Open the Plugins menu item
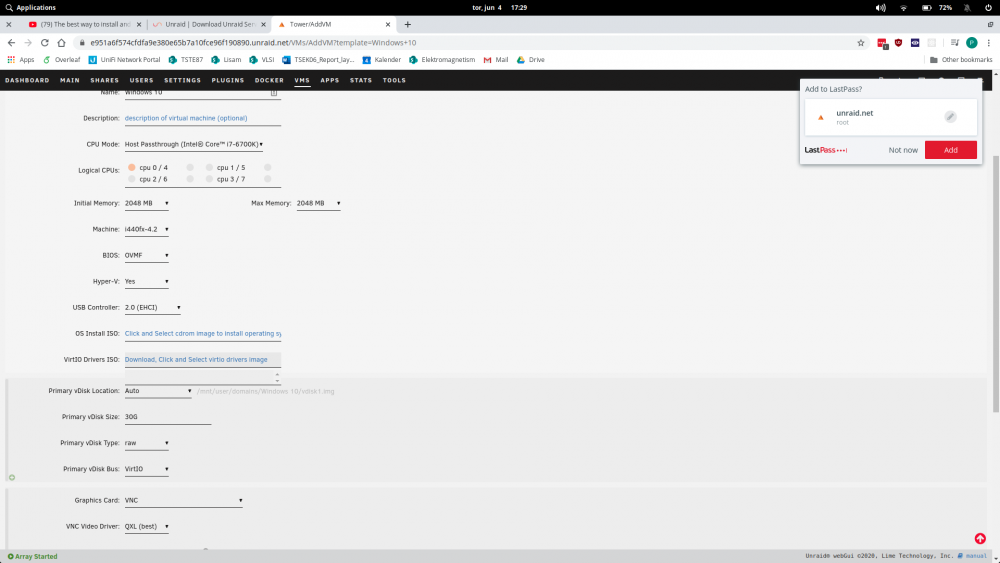 (x=228, y=80)
